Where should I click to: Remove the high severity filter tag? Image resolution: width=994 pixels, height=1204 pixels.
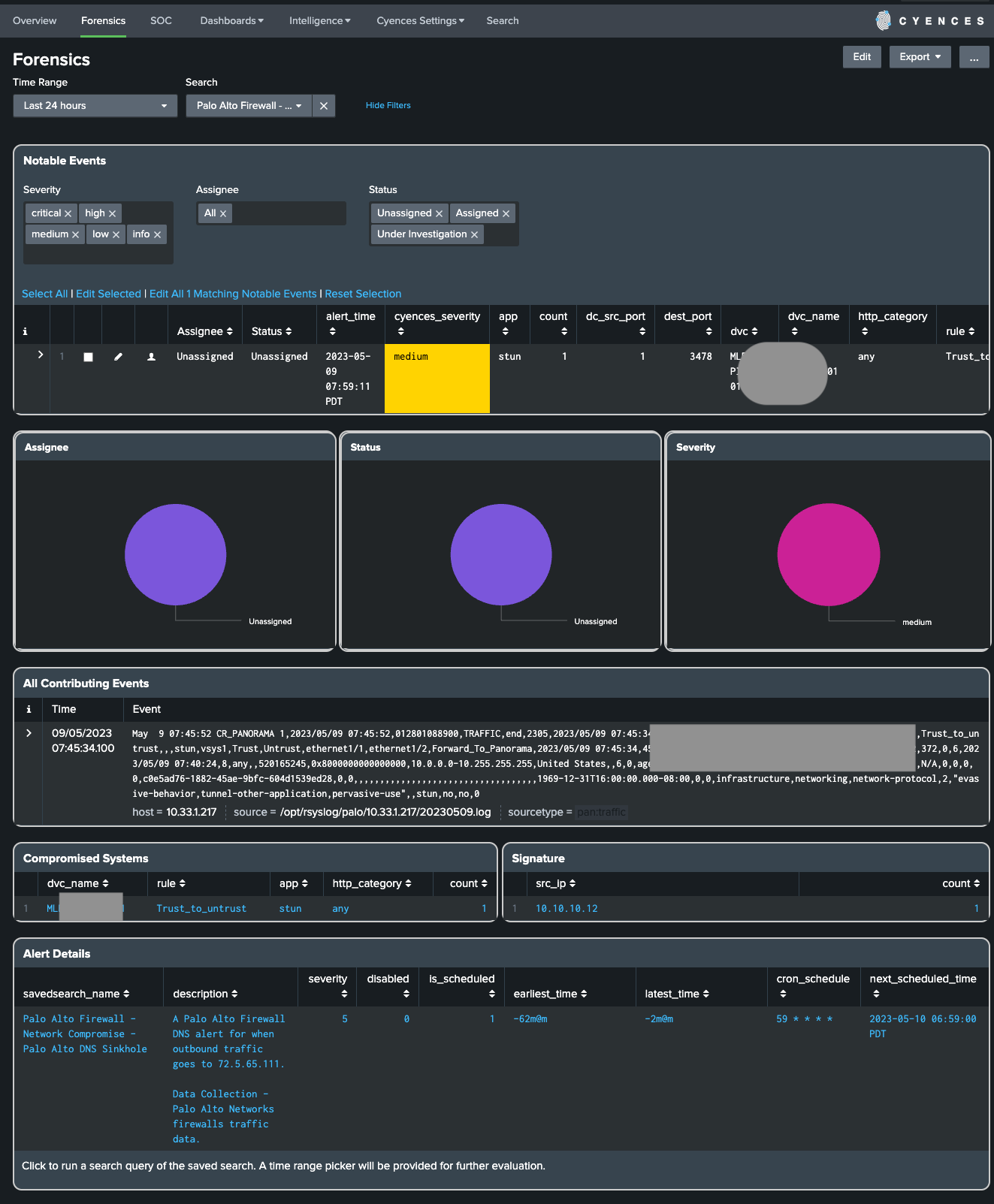pos(113,214)
